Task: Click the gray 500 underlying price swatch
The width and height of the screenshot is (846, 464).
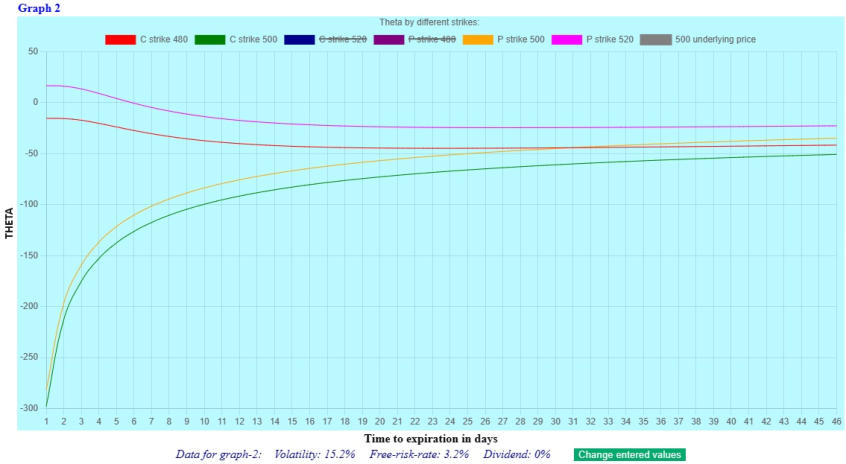Action: 656,40
